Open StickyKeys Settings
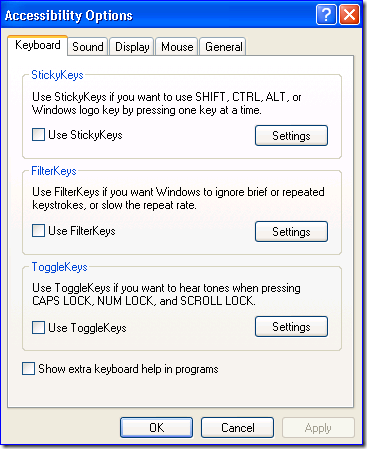 pyautogui.click(x=291, y=135)
